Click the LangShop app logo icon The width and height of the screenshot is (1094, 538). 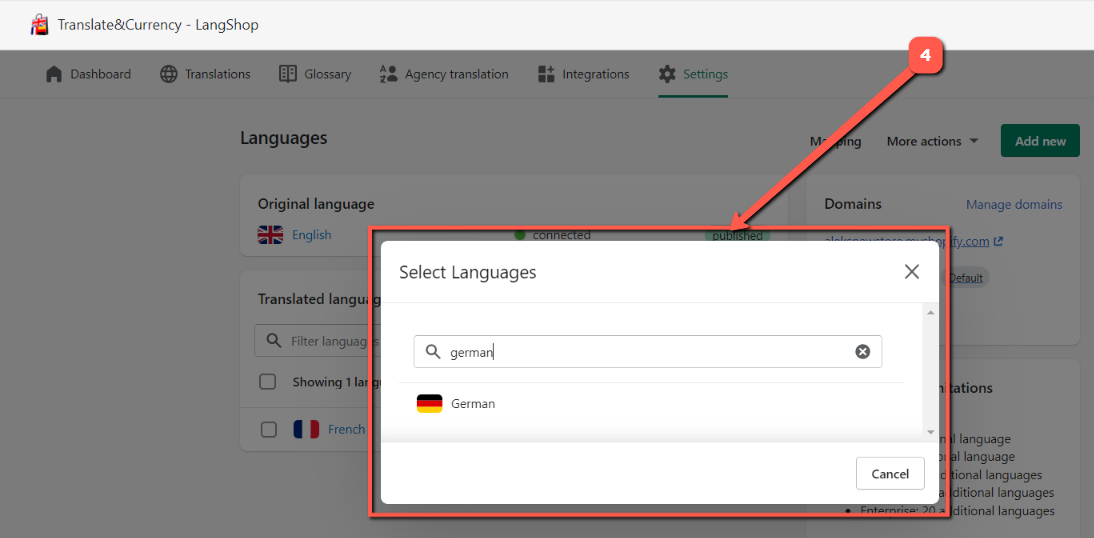40,25
